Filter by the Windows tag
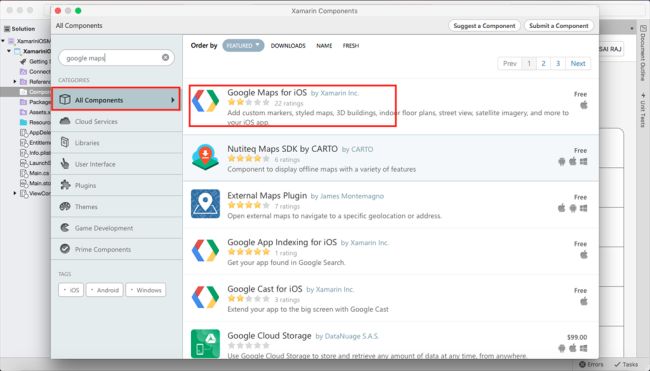 (x=146, y=290)
